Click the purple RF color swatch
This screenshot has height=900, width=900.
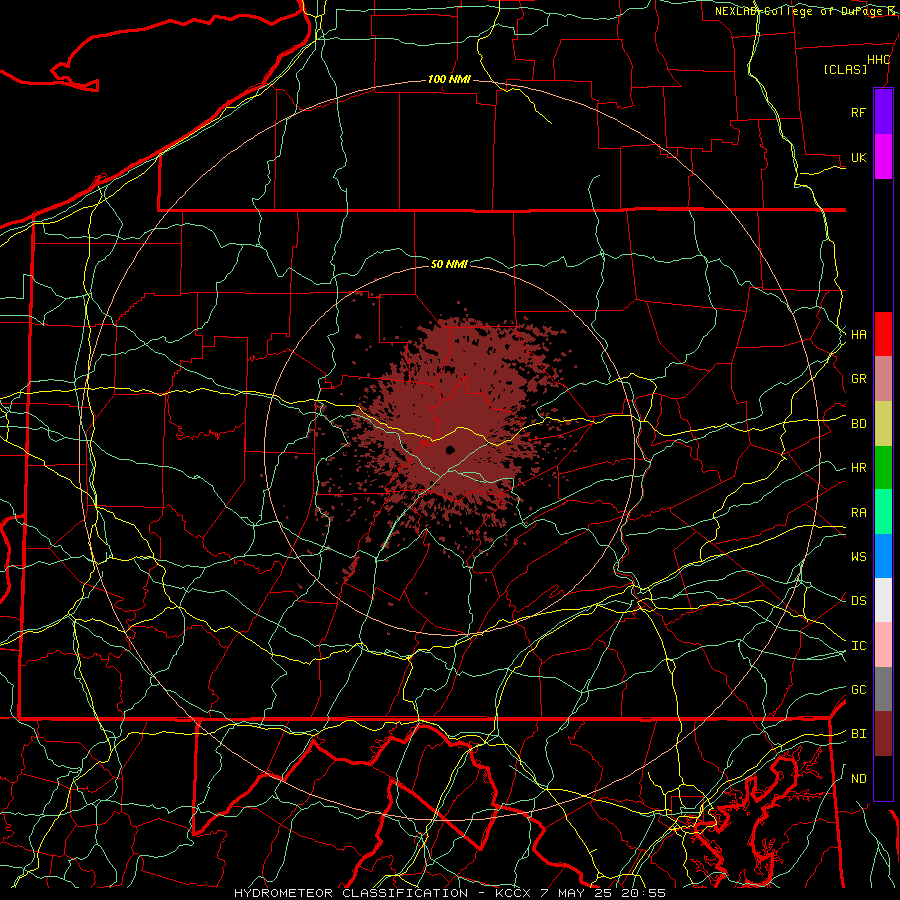point(883,112)
